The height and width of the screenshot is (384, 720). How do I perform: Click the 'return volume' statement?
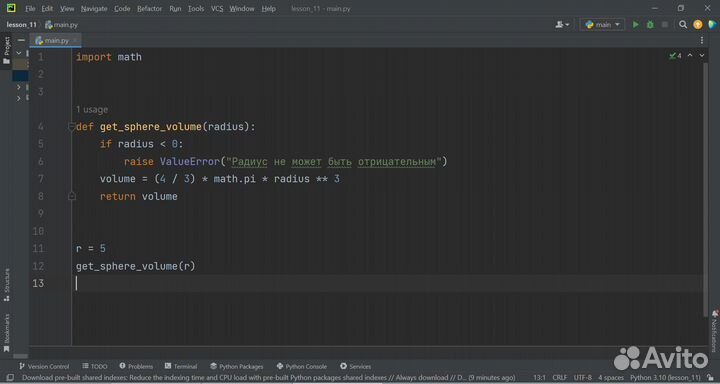coord(139,196)
